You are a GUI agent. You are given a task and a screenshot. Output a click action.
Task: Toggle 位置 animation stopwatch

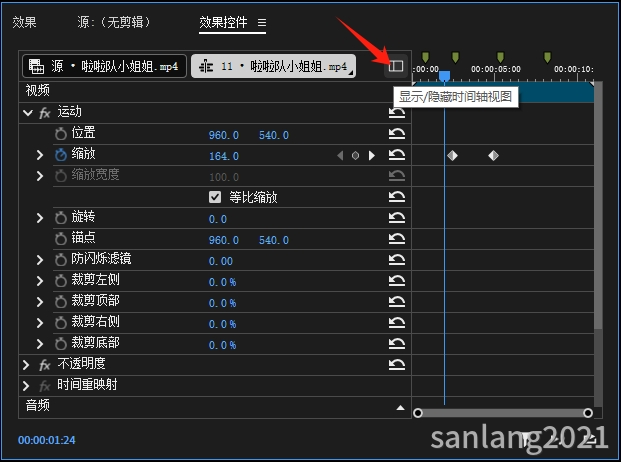pyautogui.click(x=61, y=134)
